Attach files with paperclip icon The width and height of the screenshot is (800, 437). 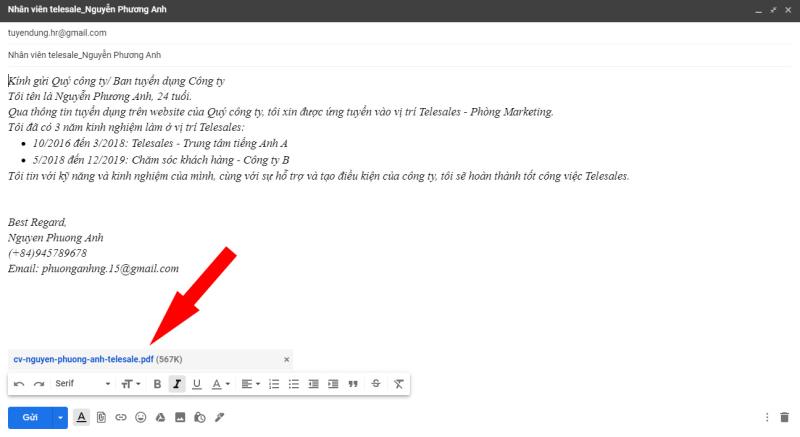tap(101, 418)
